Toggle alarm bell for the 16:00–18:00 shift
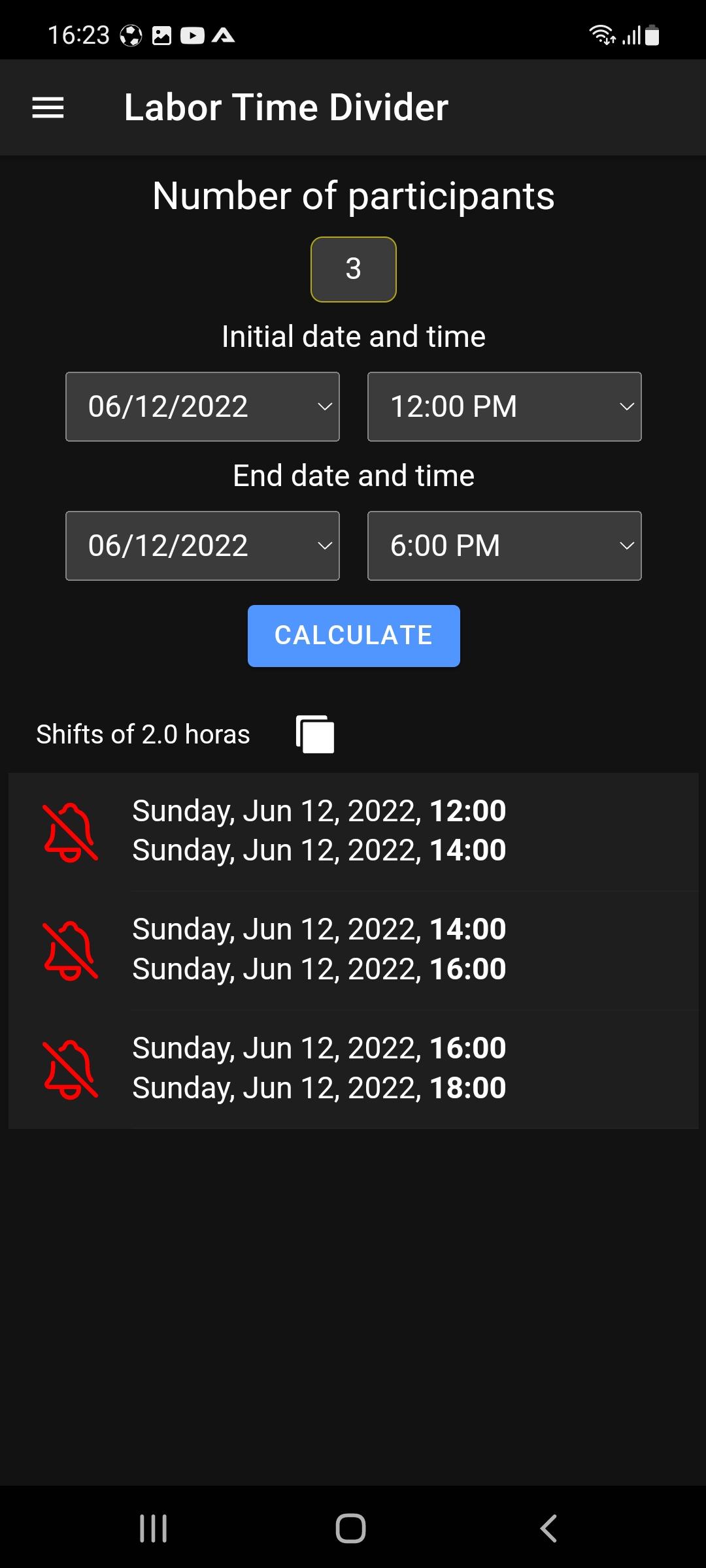The height and width of the screenshot is (1568, 706). tap(70, 1069)
